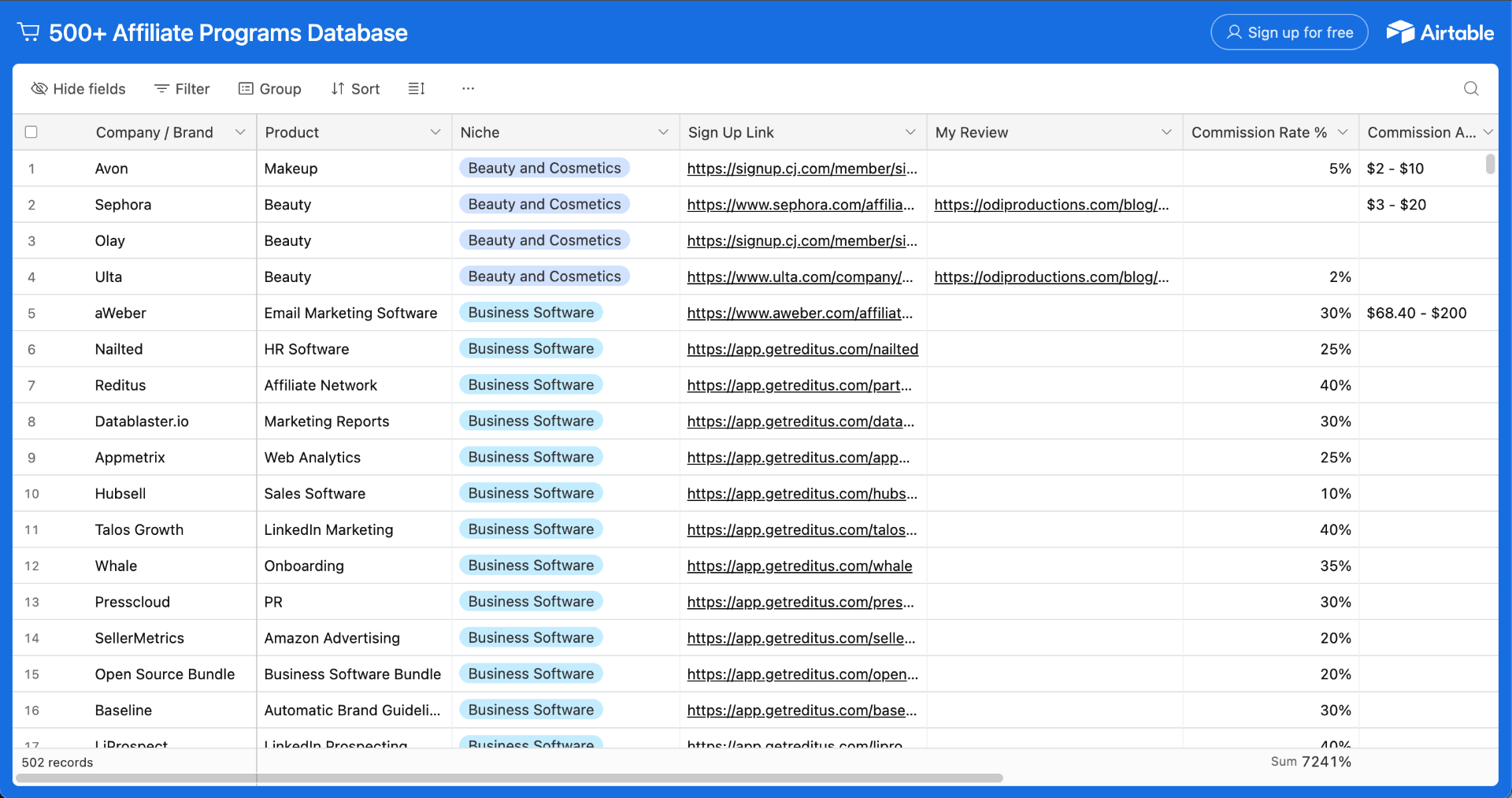Click row number 12 for Whale
Viewport: 1512px width, 798px height.
click(31, 566)
